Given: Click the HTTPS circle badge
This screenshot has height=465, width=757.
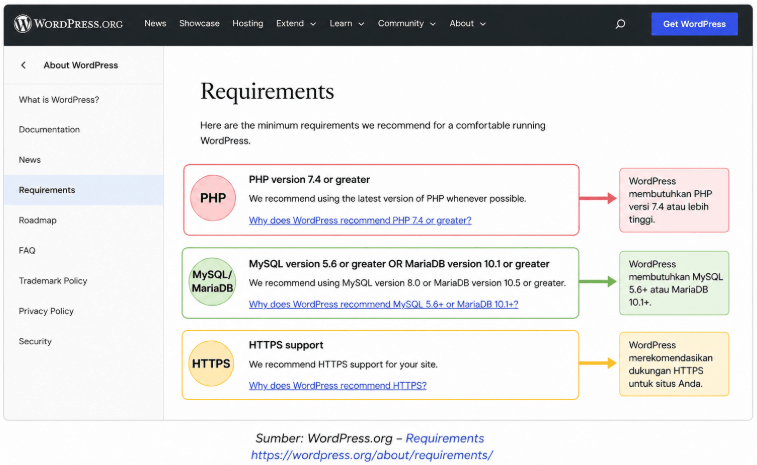Looking at the screenshot, I should coord(211,364).
